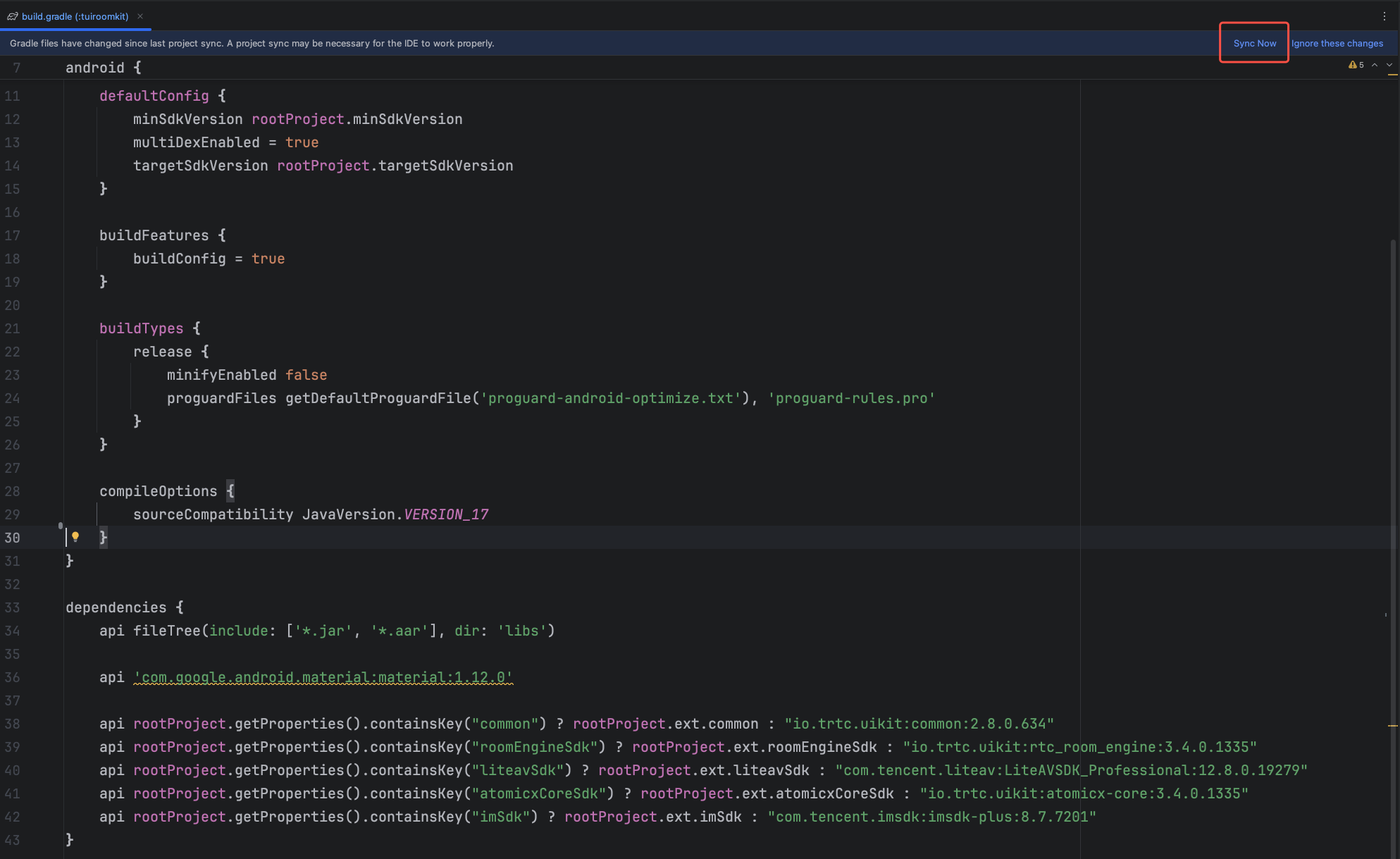This screenshot has height=859, width=1400.
Task: Go to next highlighted problem with down chevron
Action: pyautogui.click(x=1389, y=65)
